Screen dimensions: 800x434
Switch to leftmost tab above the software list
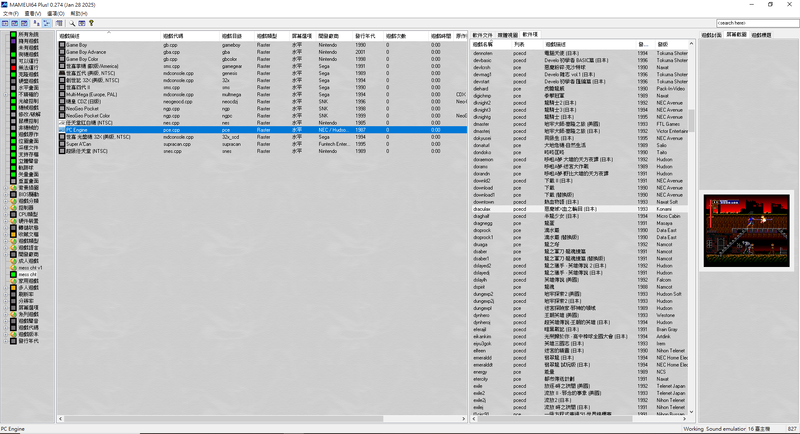pos(482,35)
